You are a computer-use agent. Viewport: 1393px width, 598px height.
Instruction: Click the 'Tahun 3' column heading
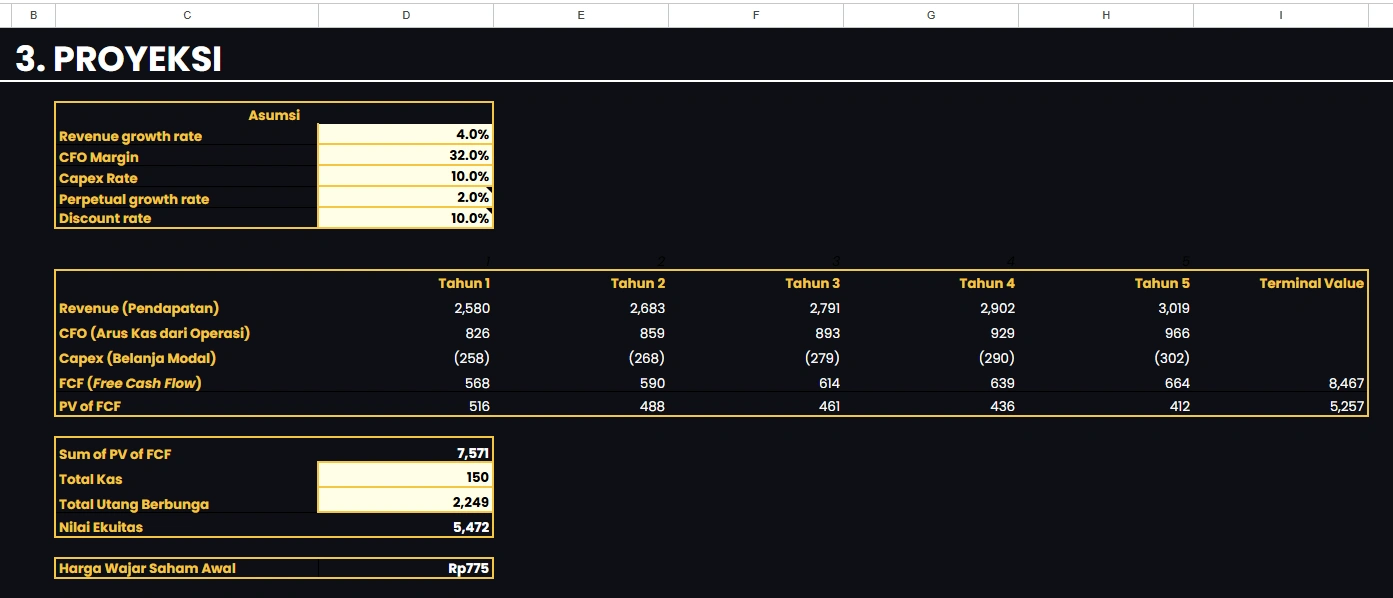point(813,283)
